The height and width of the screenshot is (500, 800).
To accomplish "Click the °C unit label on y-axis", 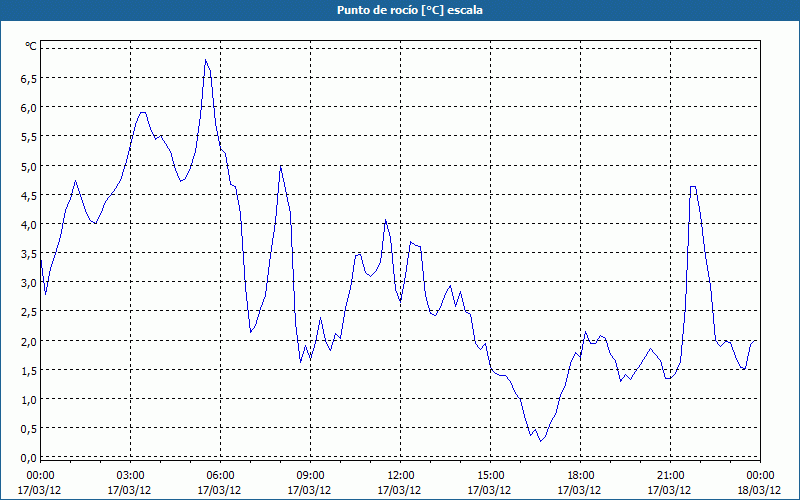I will click(x=31, y=46).
